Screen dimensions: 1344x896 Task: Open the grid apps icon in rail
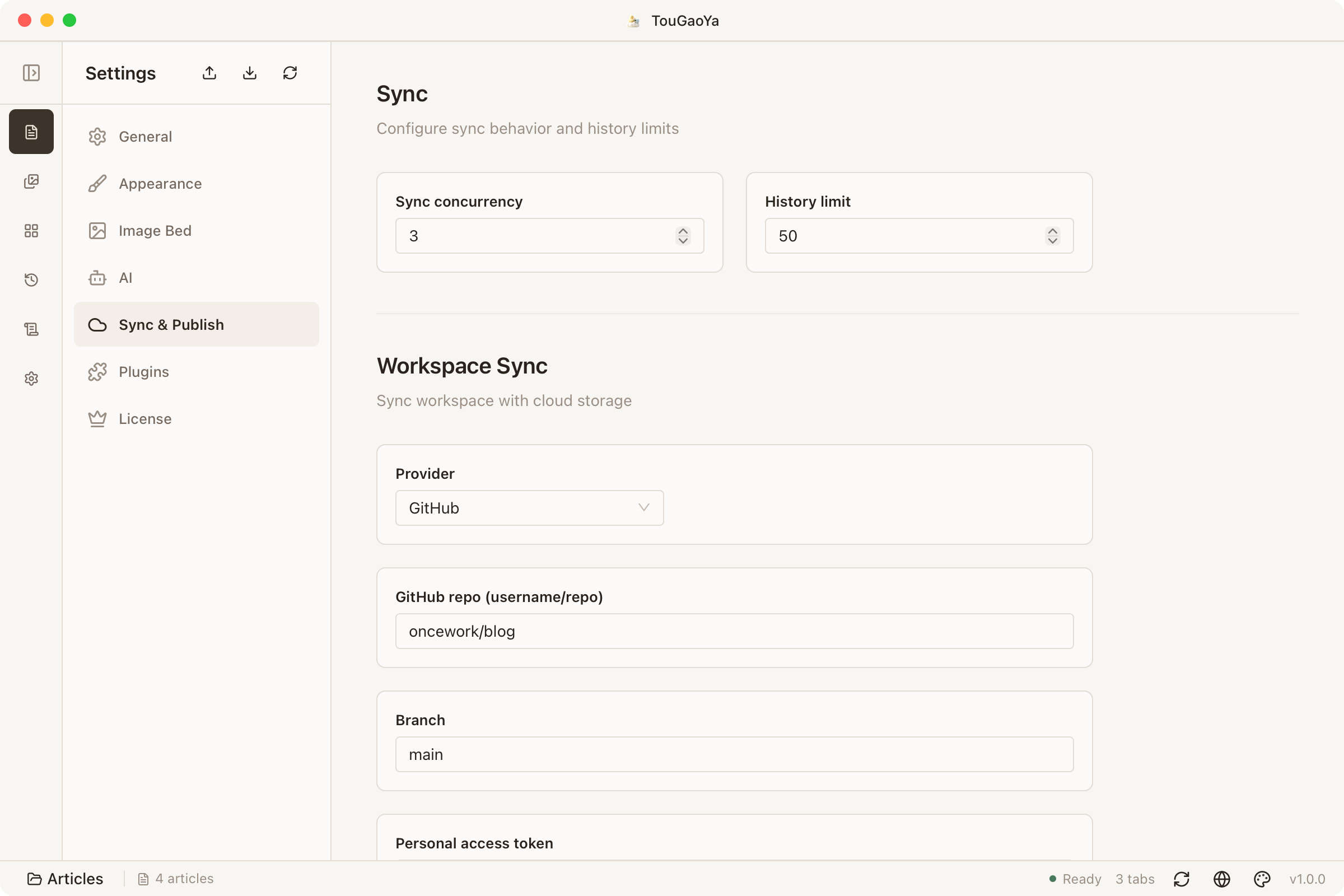coord(31,231)
